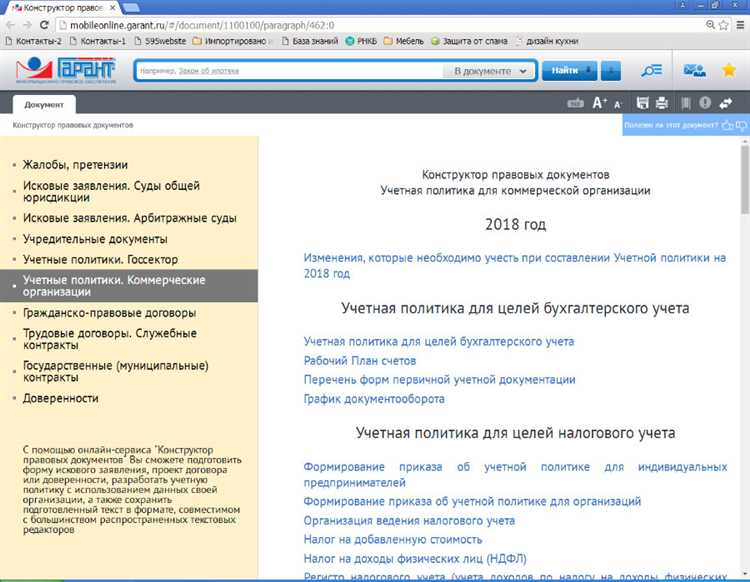Open Исковые заявления. Арбитражные суды

click(x=130, y=218)
